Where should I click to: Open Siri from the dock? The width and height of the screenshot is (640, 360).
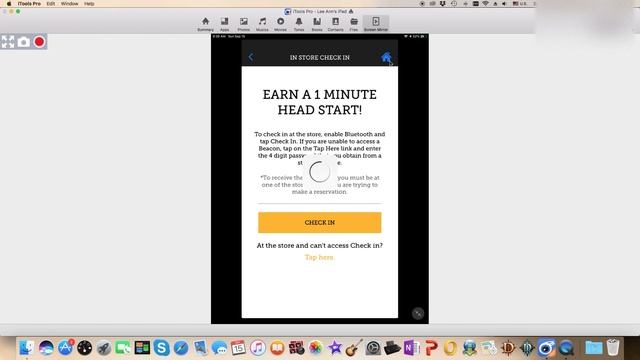[x=46, y=348]
